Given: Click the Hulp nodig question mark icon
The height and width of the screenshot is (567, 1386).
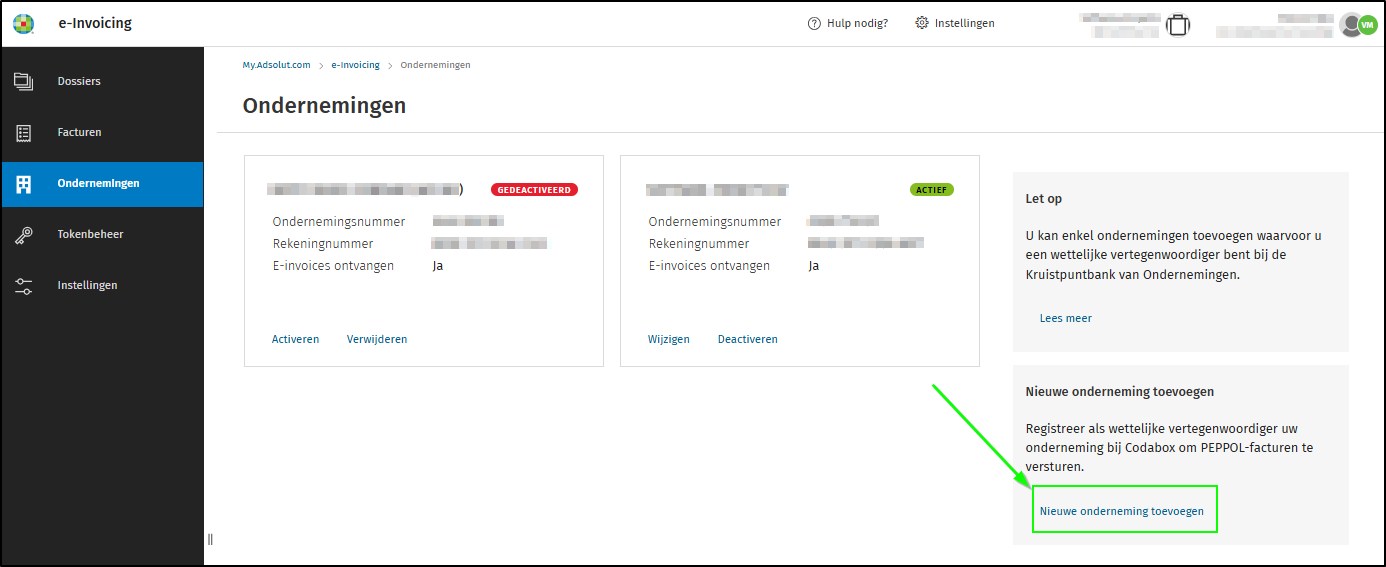Looking at the screenshot, I should [x=814, y=23].
